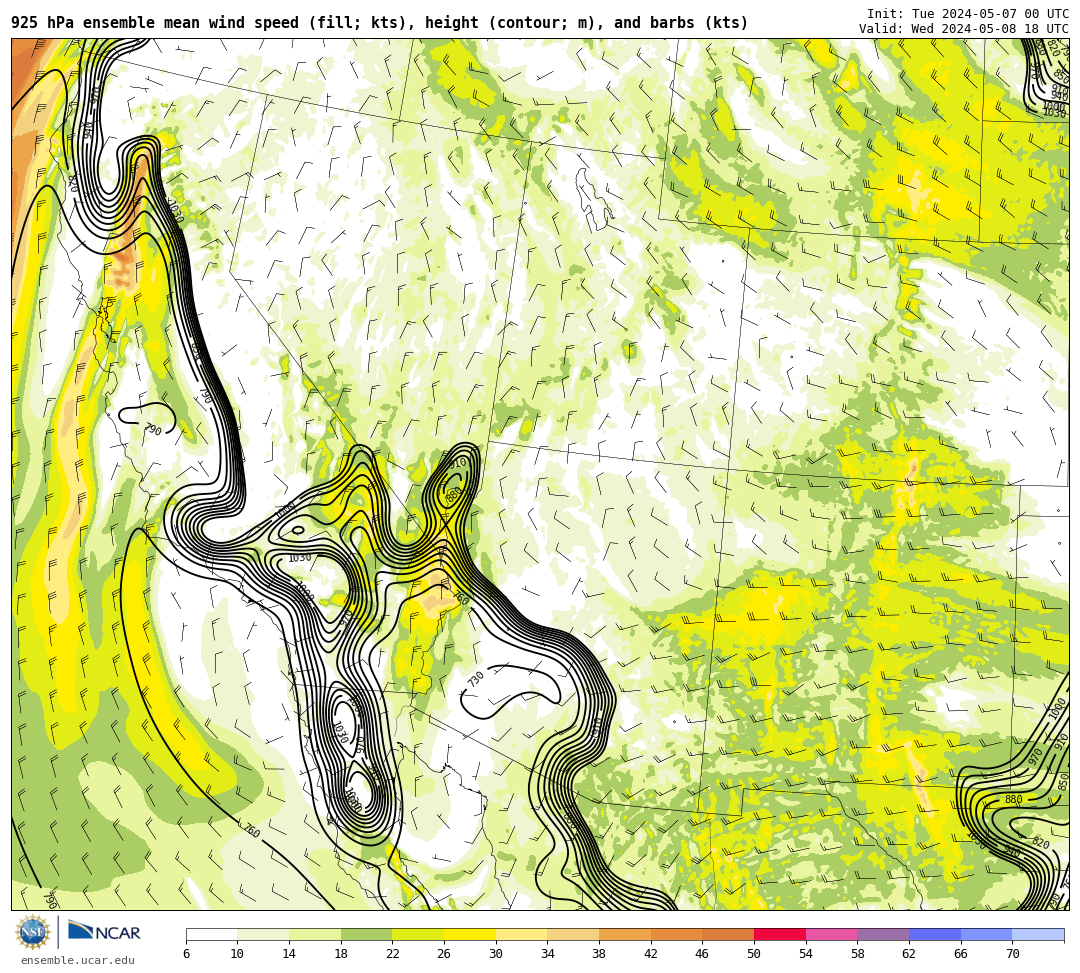This screenshot has height=973, width=1080.
Task: Pick the pale 10–14 kts colorbar swatch
Action: pos(263,934)
